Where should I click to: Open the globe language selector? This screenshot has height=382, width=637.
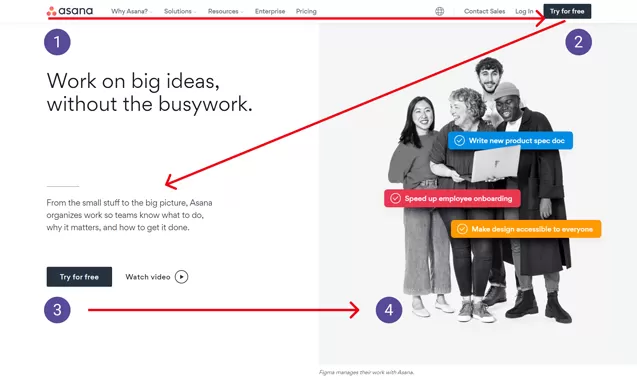coord(440,11)
